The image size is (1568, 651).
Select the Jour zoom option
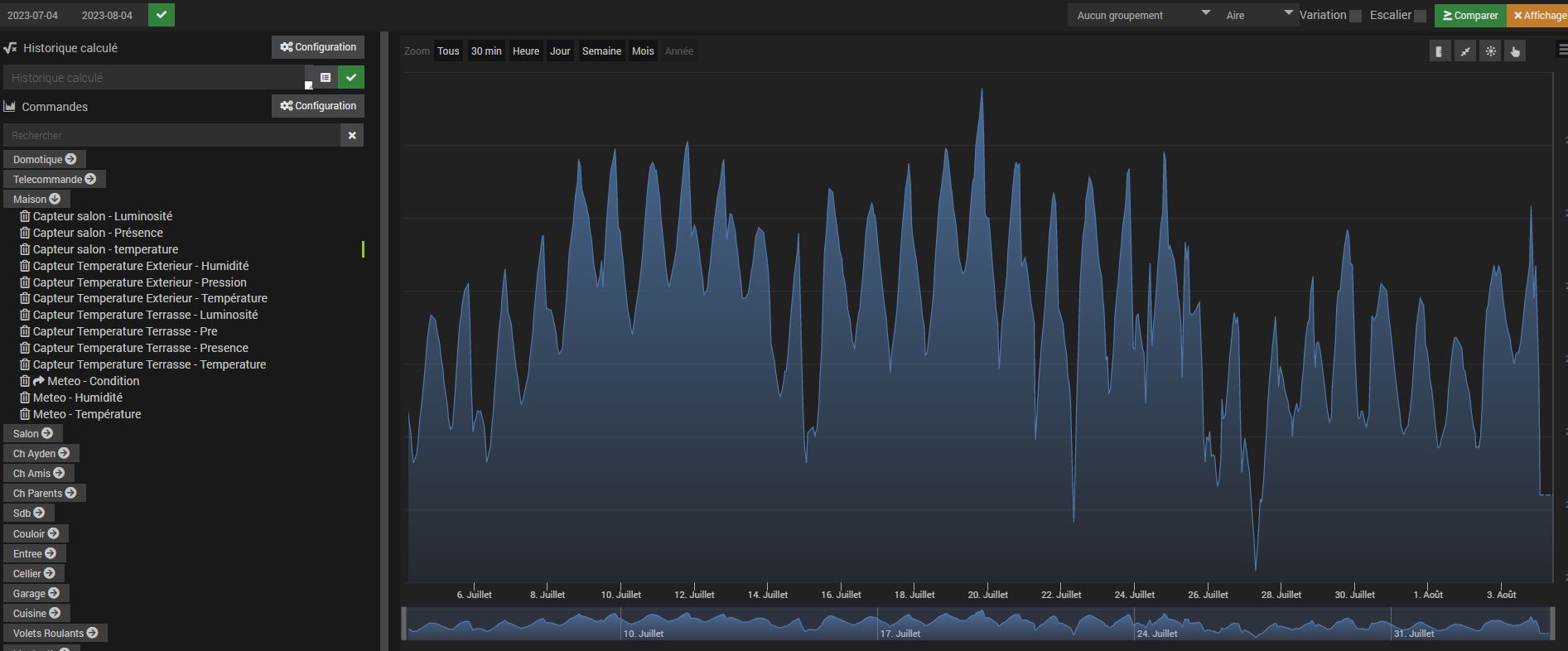[560, 51]
